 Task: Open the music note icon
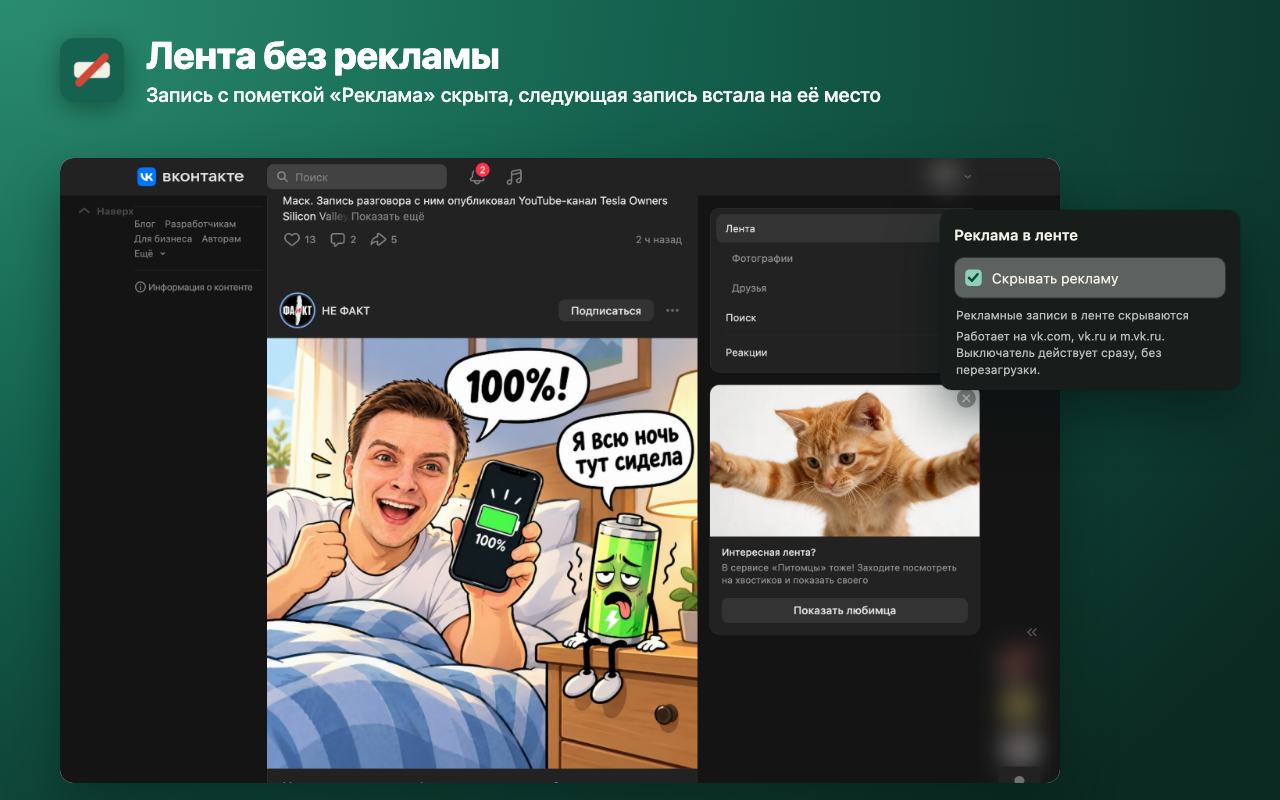514,177
